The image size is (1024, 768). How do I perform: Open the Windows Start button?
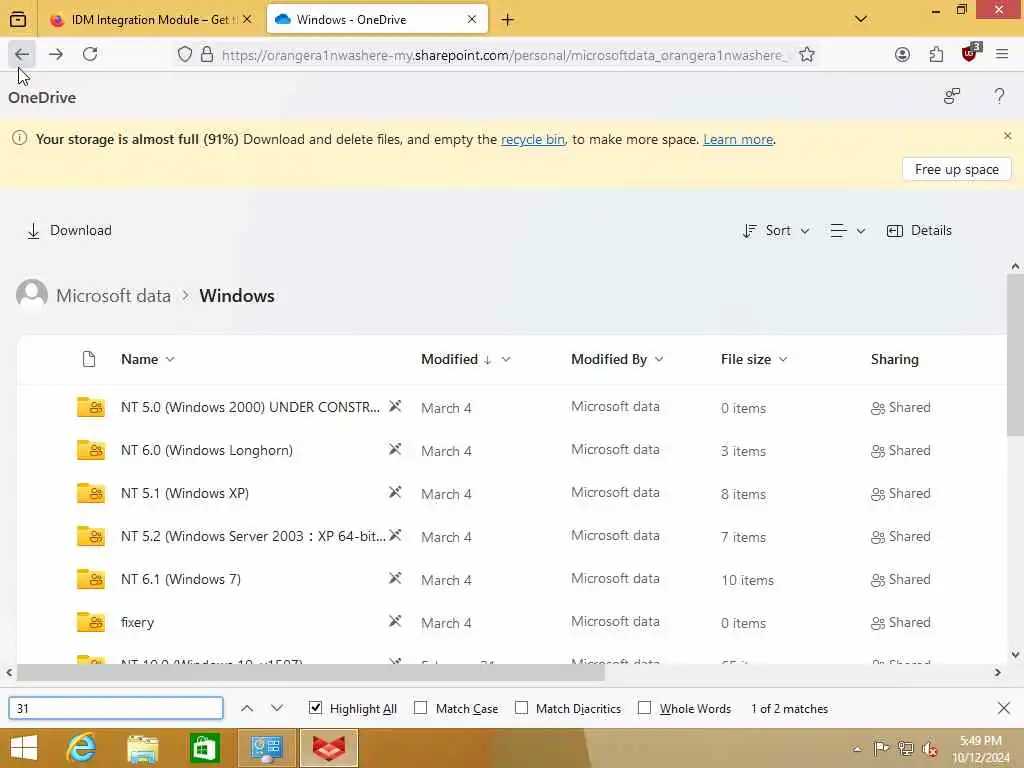[x=24, y=748]
